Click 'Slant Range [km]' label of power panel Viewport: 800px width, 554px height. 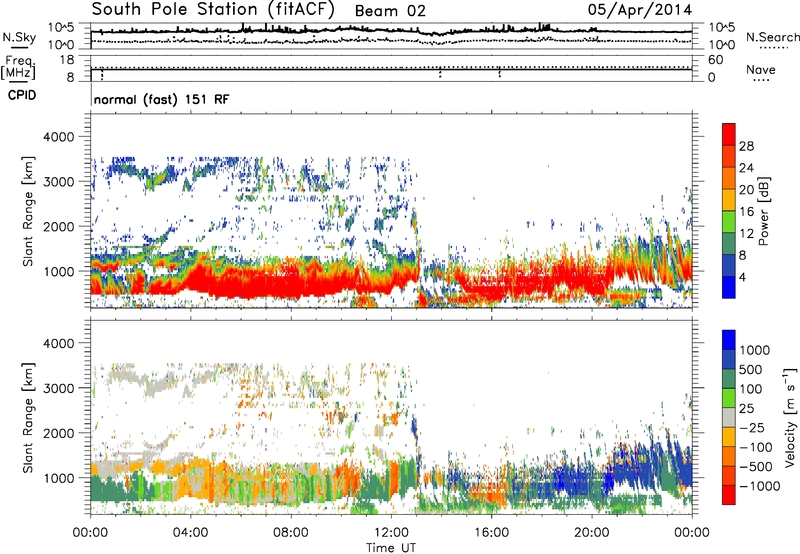tap(28, 211)
